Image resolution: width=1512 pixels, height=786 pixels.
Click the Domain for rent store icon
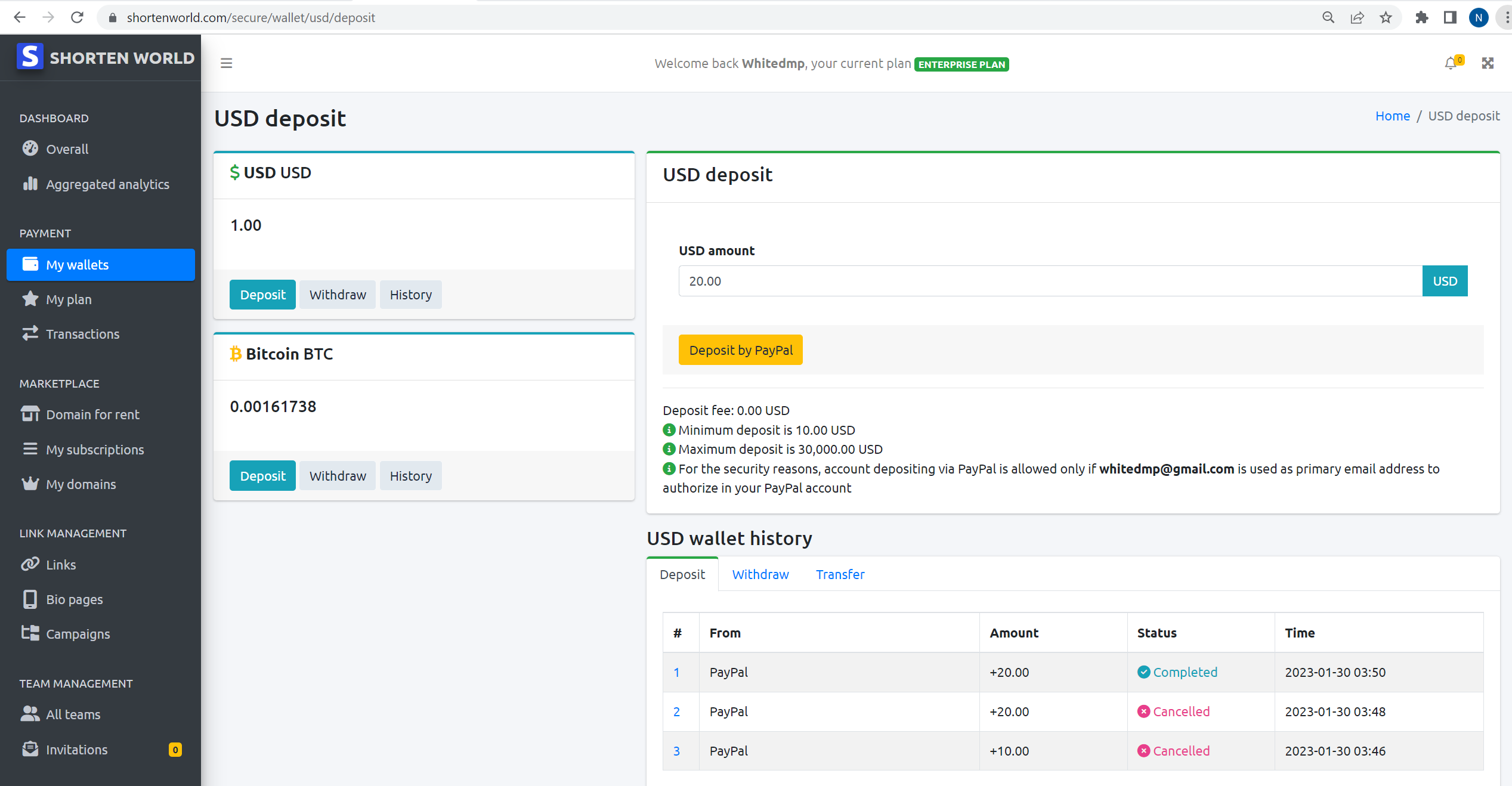(x=30, y=414)
